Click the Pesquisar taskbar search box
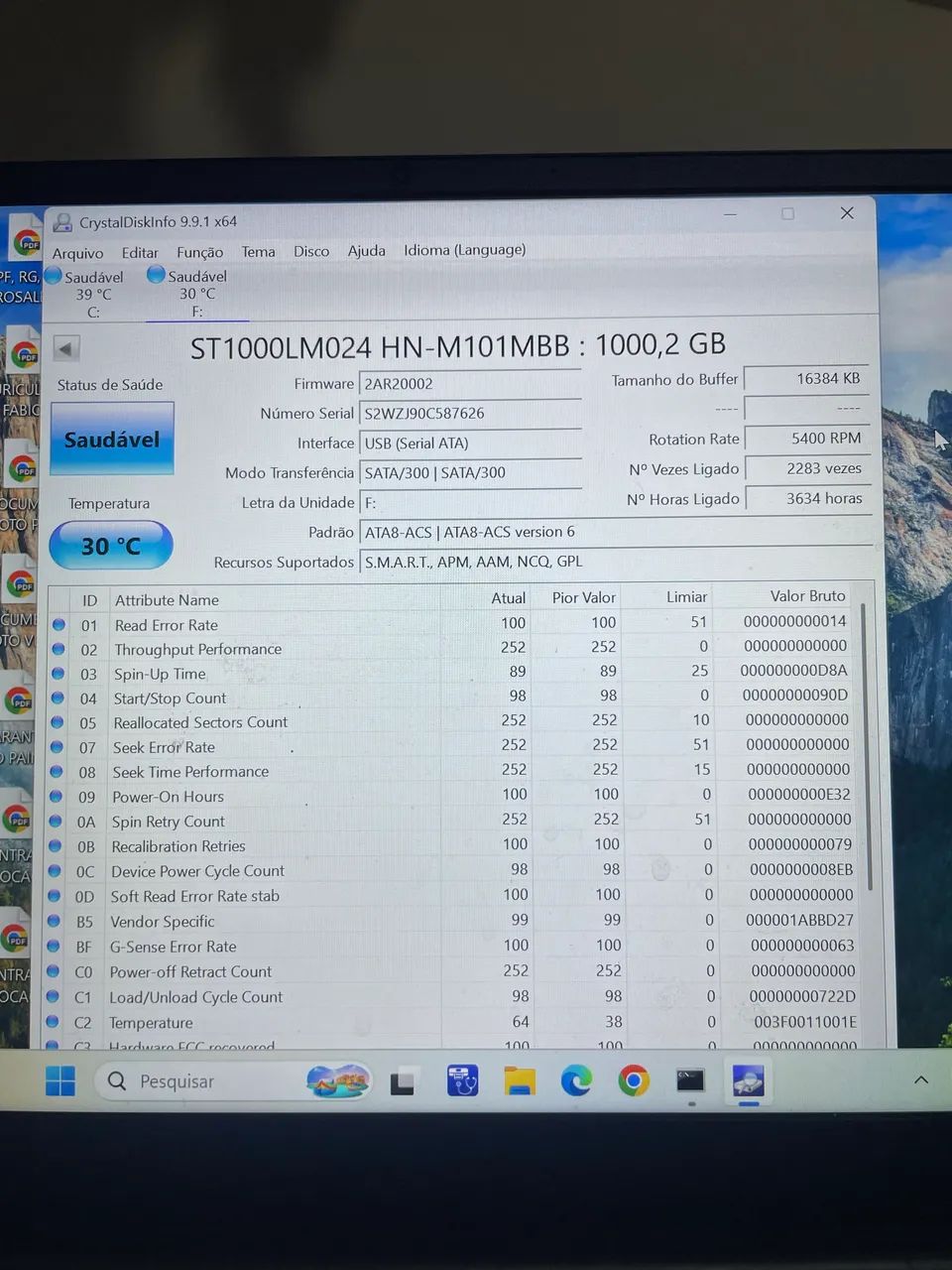Screen dimensions: 952x1270 (x=235, y=1080)
